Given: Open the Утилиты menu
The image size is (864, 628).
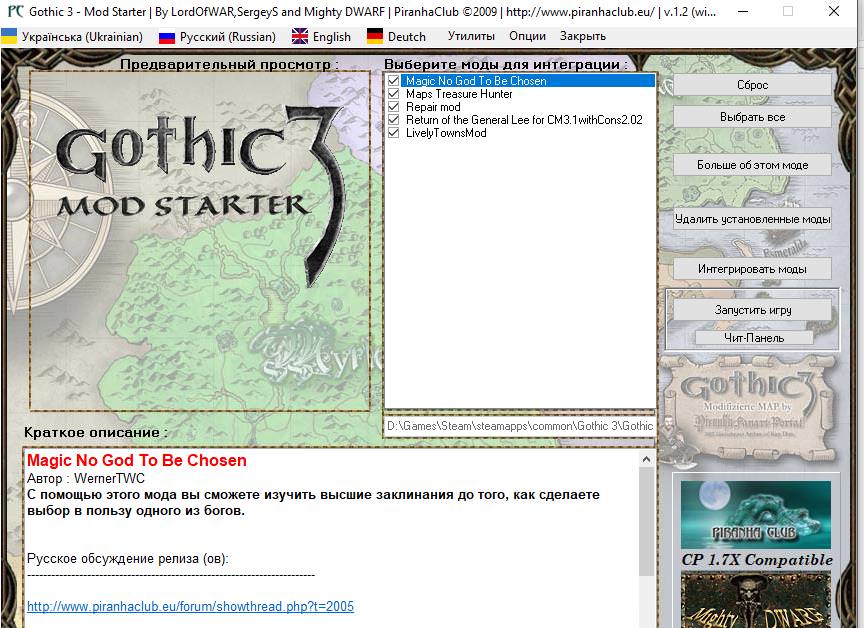Looking at the screenshot, I should point(471,36).
